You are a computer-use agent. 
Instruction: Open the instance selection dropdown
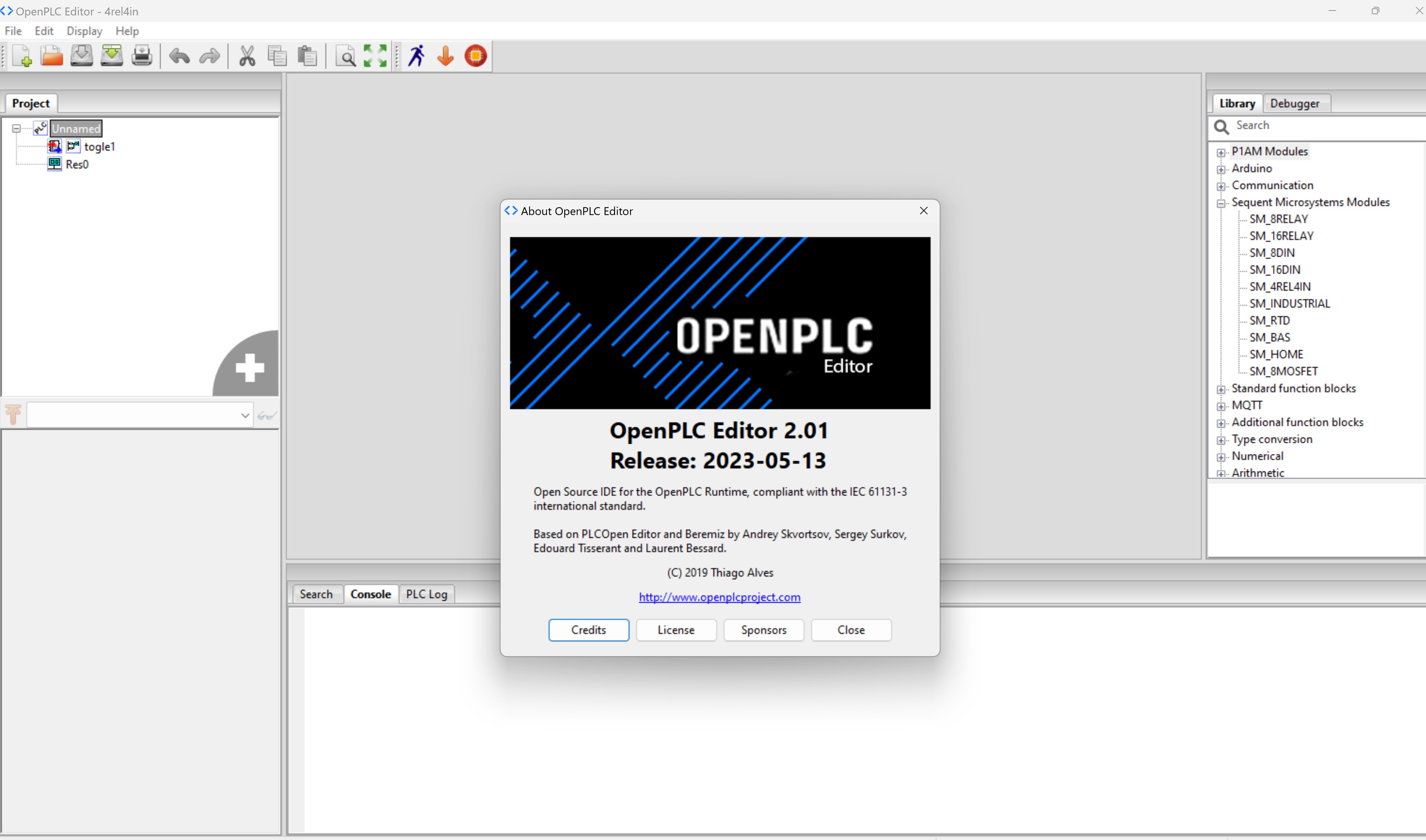245,415
